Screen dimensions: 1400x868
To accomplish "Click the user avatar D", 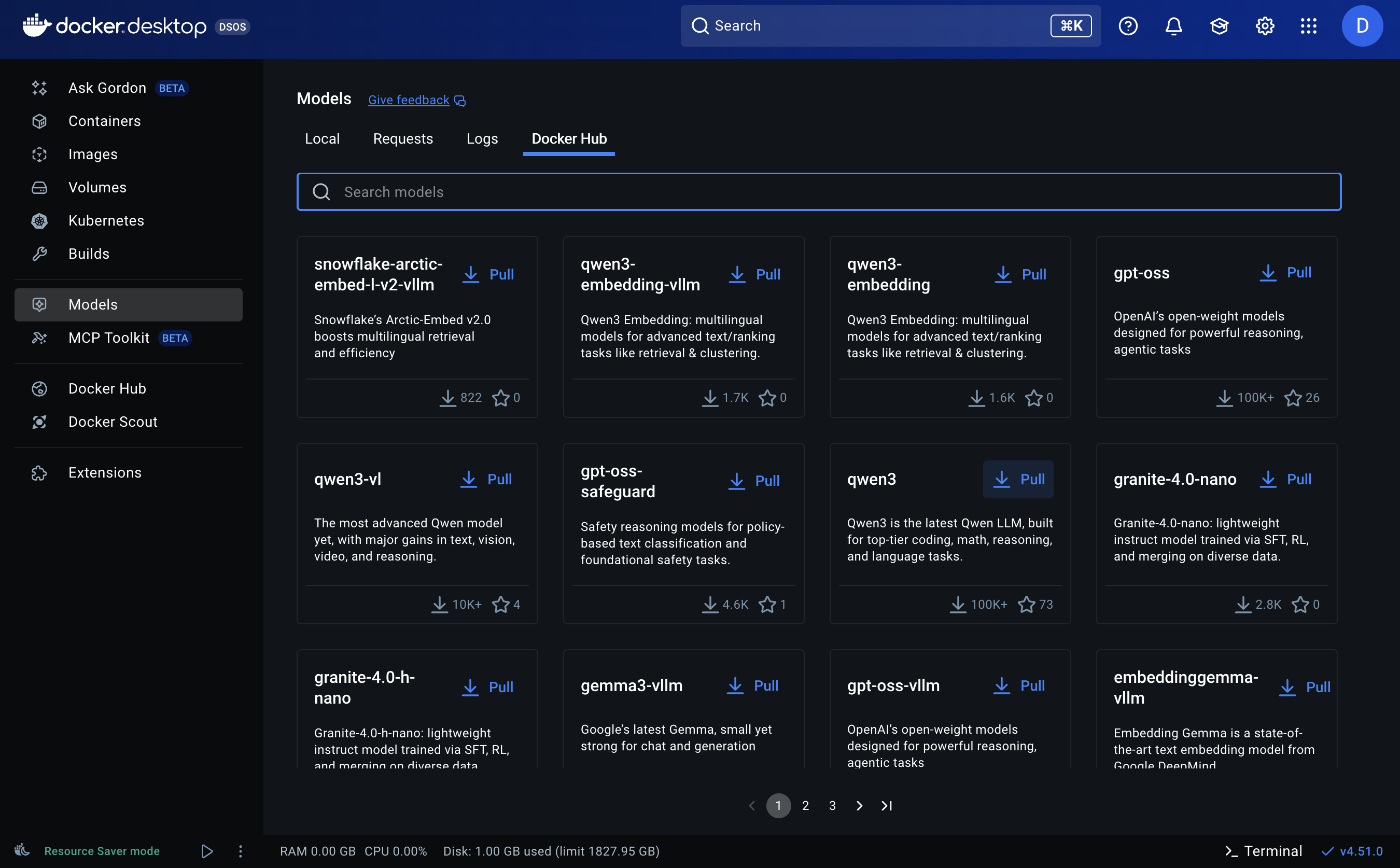I will (x=1362, y=26).
